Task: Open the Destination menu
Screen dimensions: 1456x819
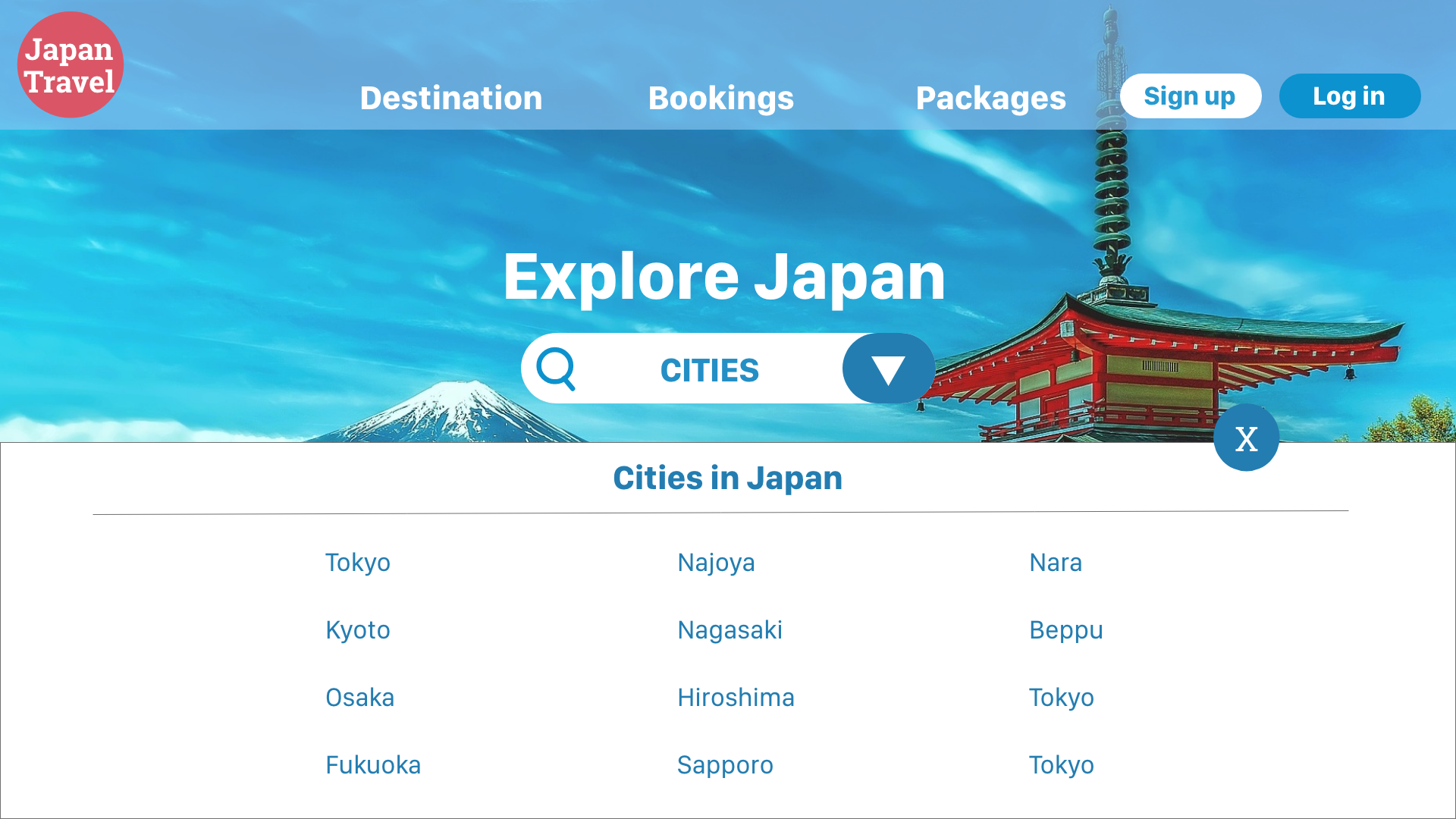Action: 451,98
